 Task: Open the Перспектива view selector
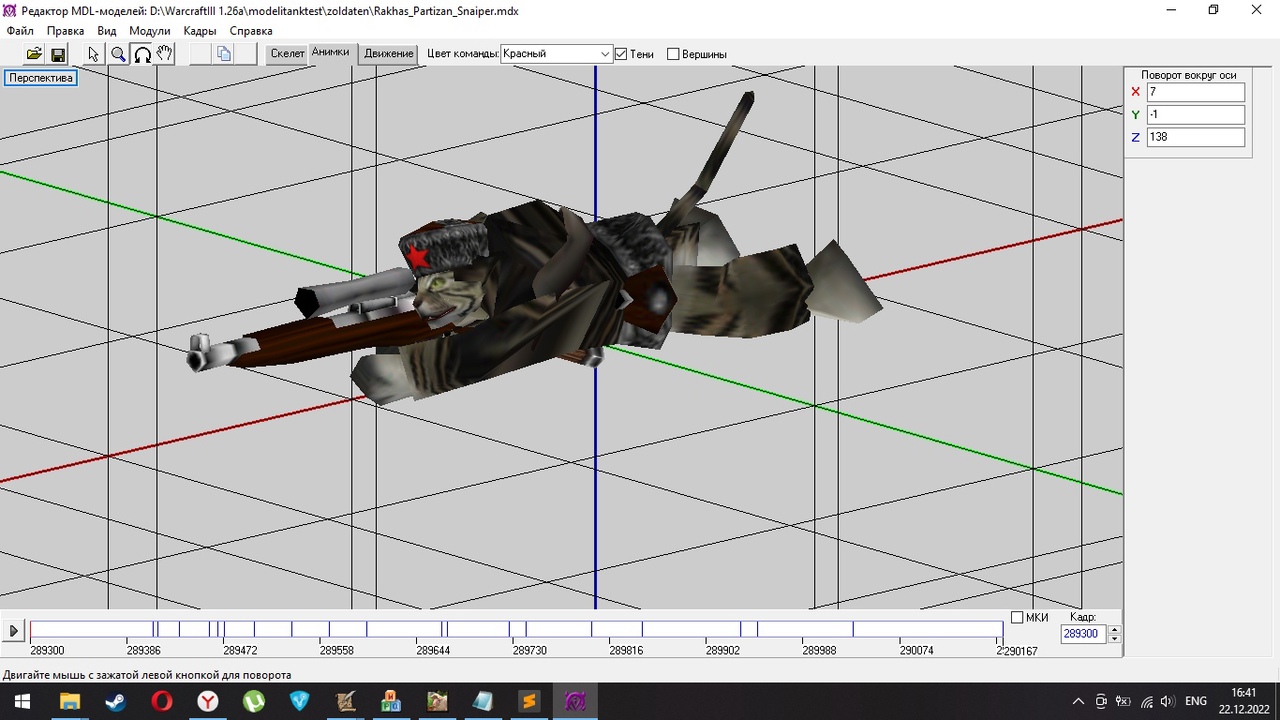pos(41,77)
